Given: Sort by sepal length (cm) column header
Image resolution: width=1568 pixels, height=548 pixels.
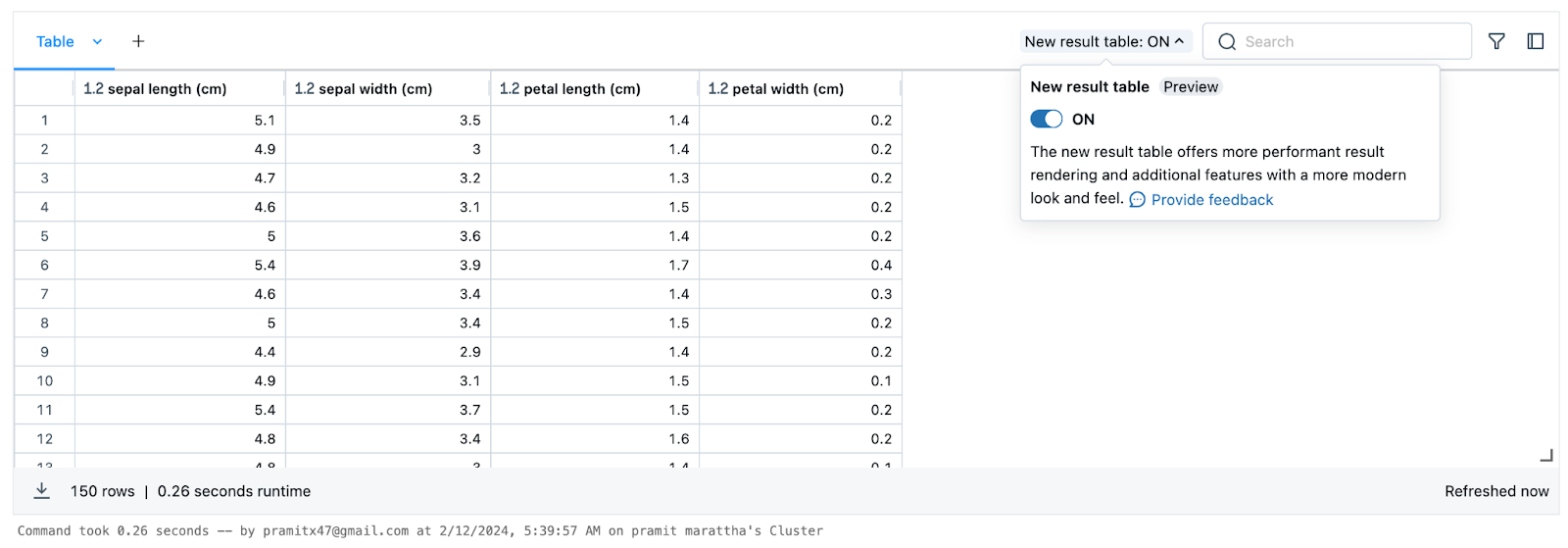Looking at the screenshot, I should coord(179,88).
